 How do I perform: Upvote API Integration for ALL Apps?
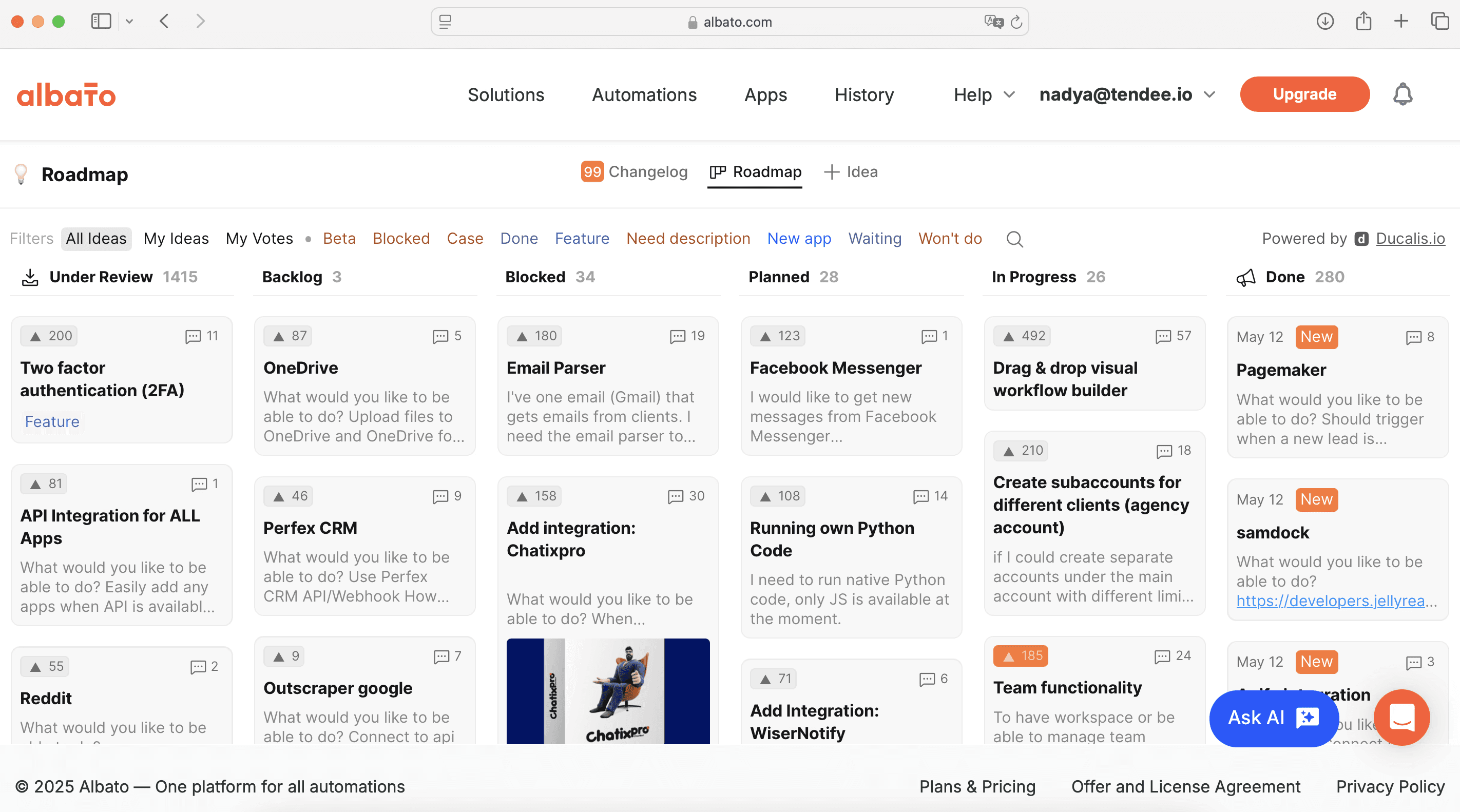pos(44,484)
